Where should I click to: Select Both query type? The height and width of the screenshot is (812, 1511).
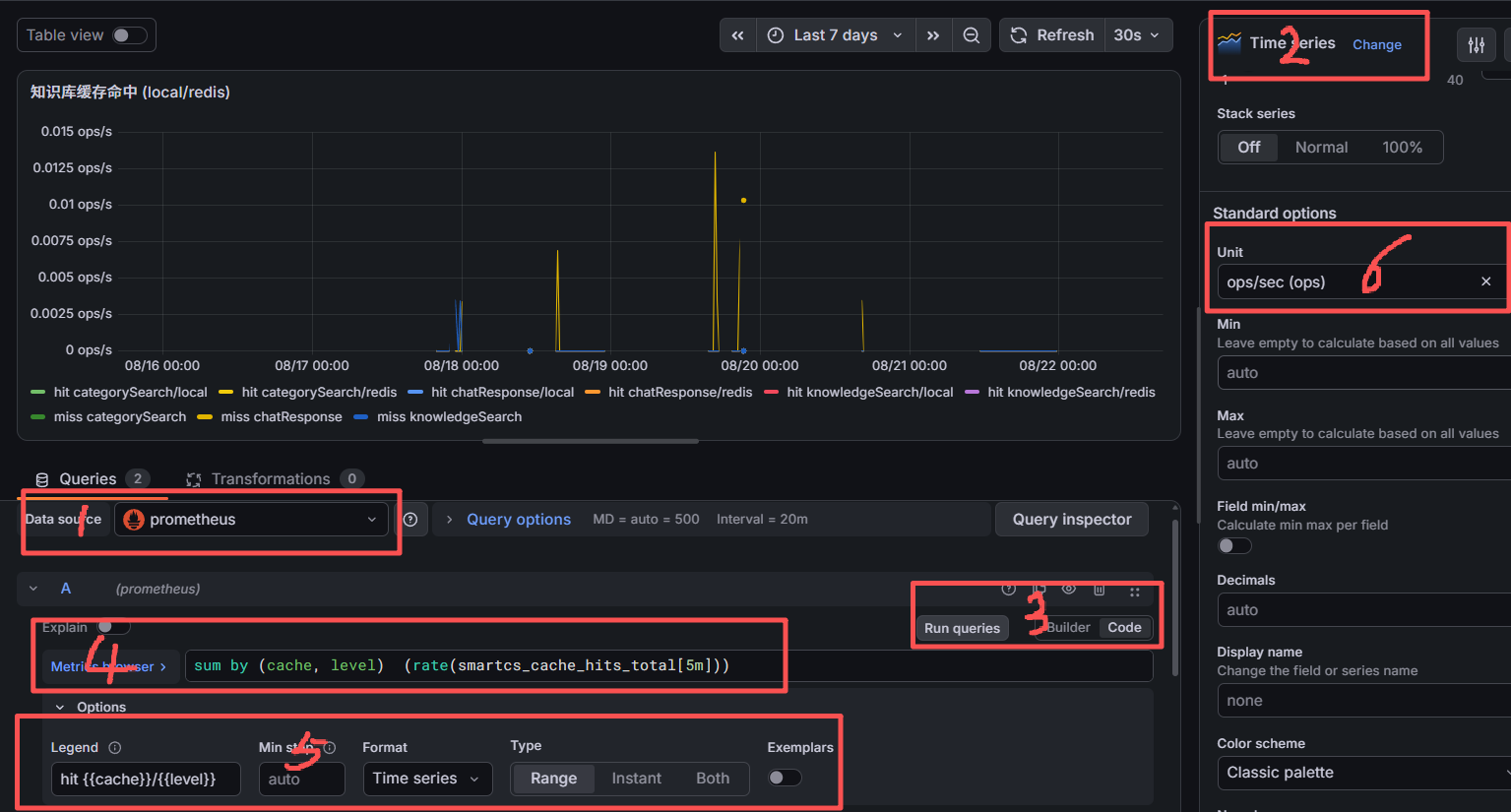click(713, 779)
